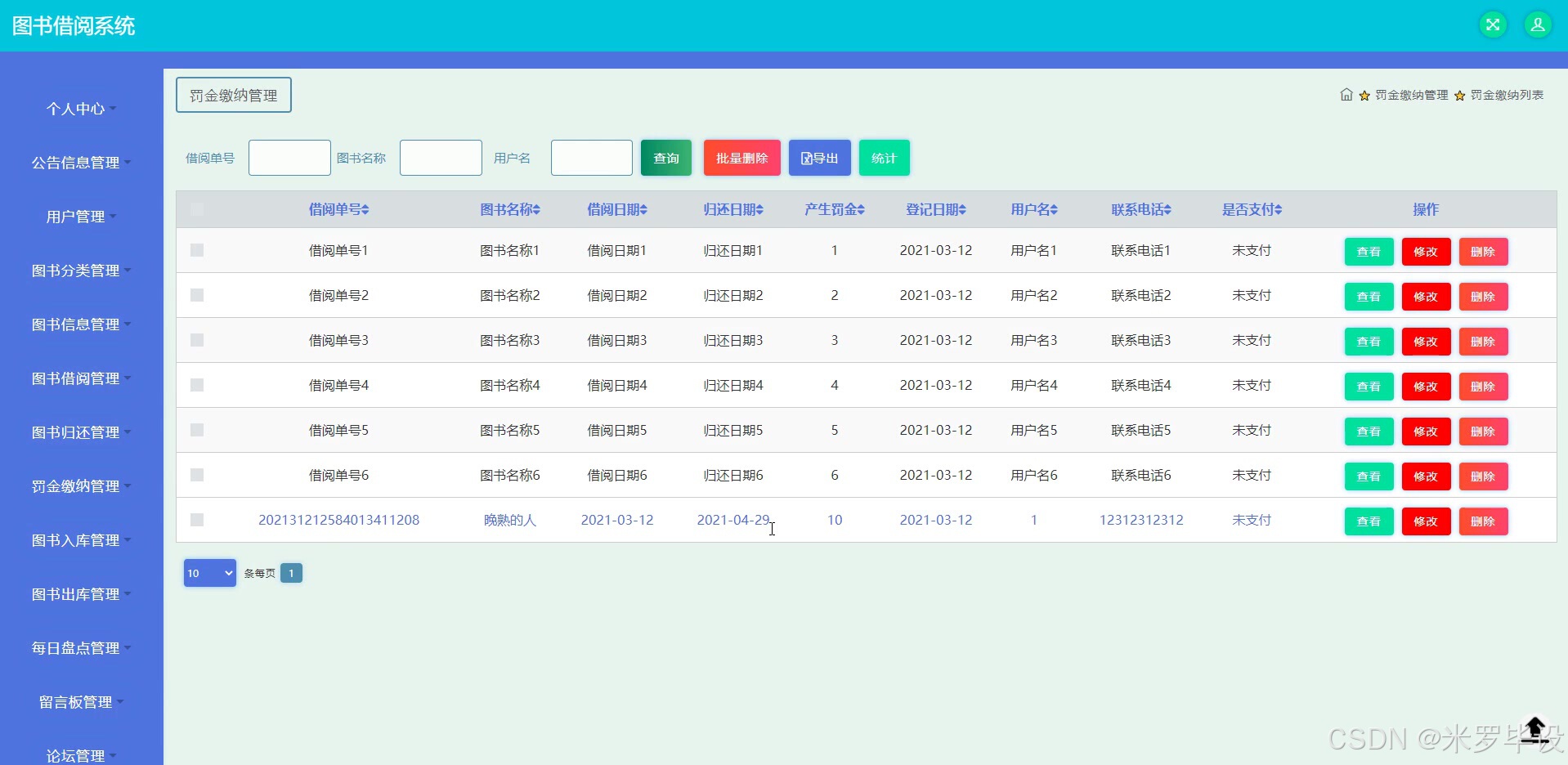This screenshot has height=765, width=1568.
Task: Sort by 借阅日期 column arrows
Action: pyautogui.click(x=643, y=210)
